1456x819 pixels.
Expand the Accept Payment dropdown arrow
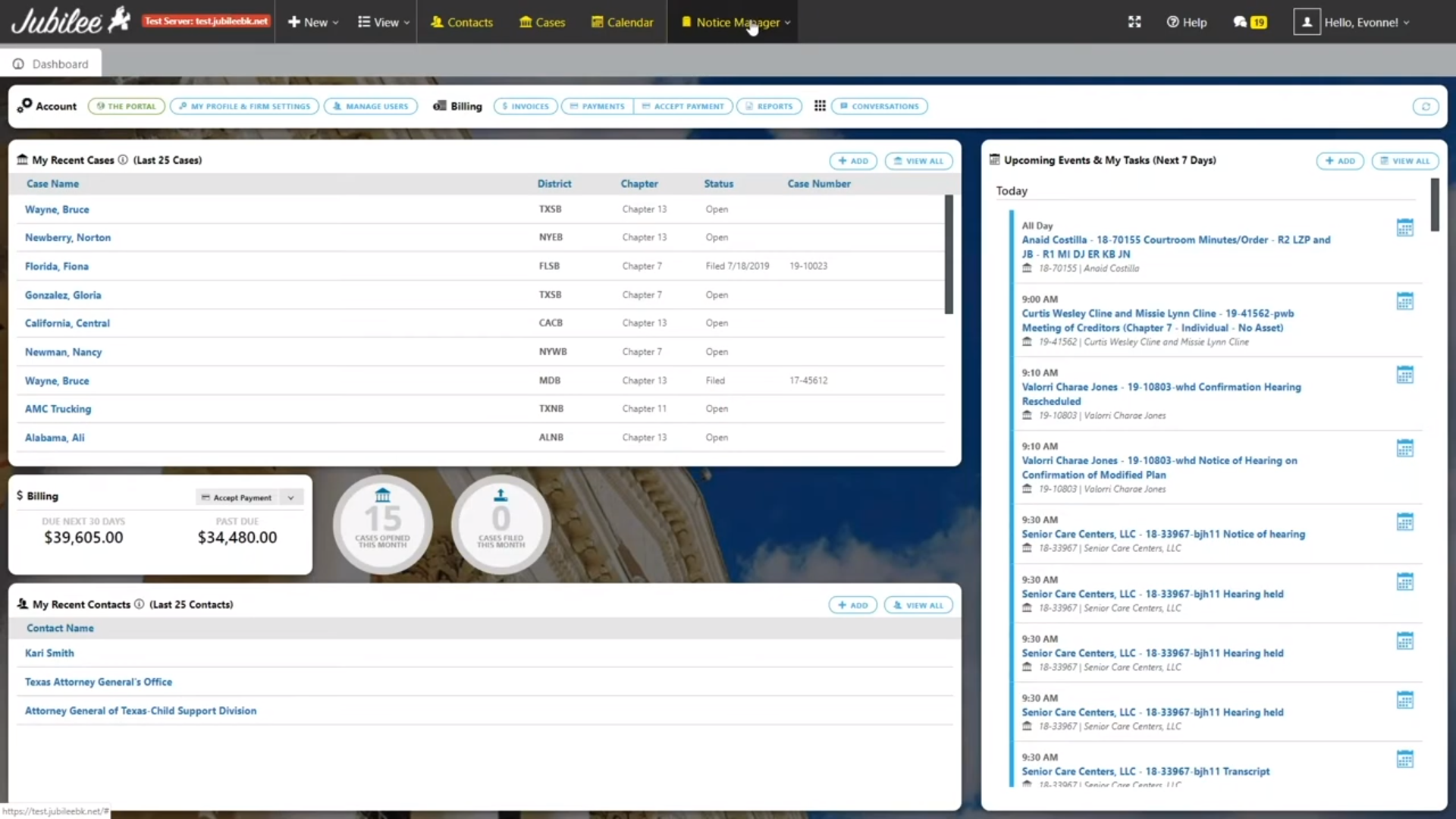(x=290, y=497)
